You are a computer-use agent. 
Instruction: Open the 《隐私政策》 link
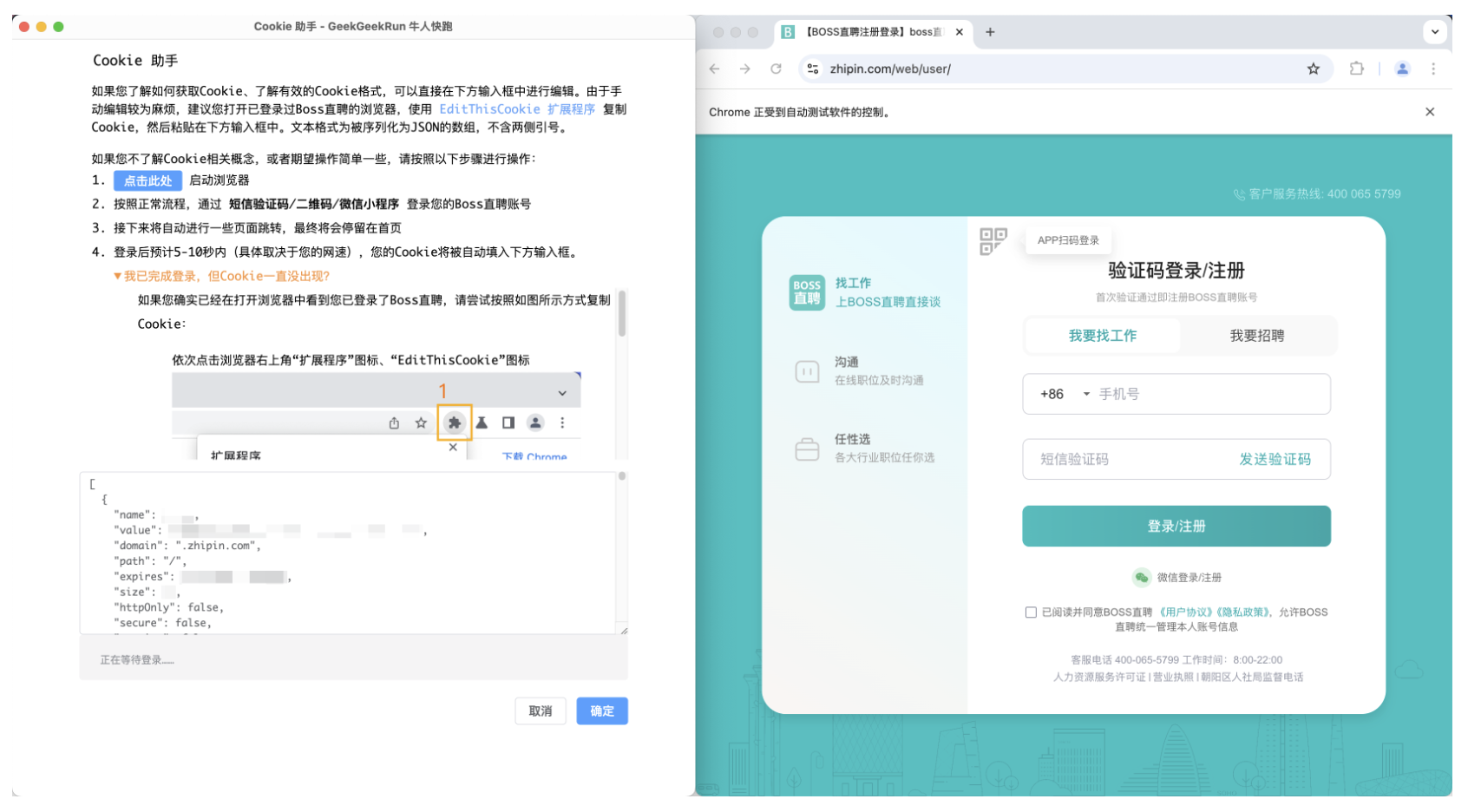[x=1242, y=612]
